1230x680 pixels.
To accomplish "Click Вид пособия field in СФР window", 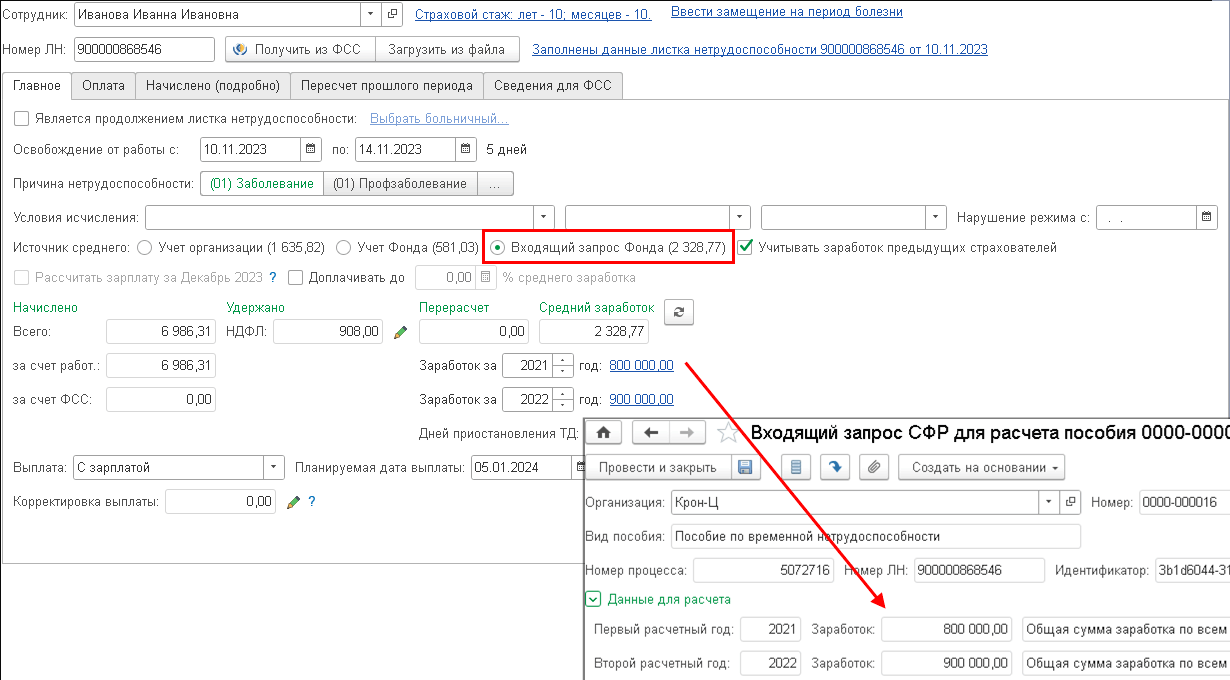I will pos(876,536).
